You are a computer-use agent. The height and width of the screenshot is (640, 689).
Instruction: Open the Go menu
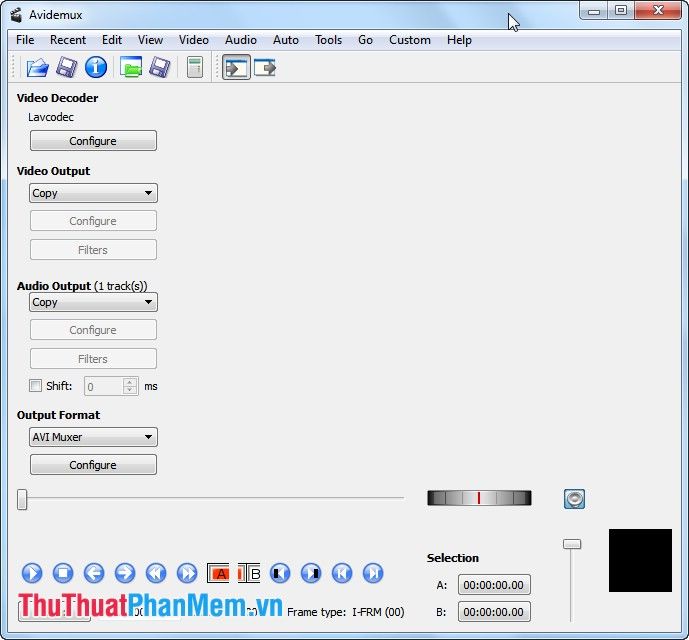click(x=365, y=40)
